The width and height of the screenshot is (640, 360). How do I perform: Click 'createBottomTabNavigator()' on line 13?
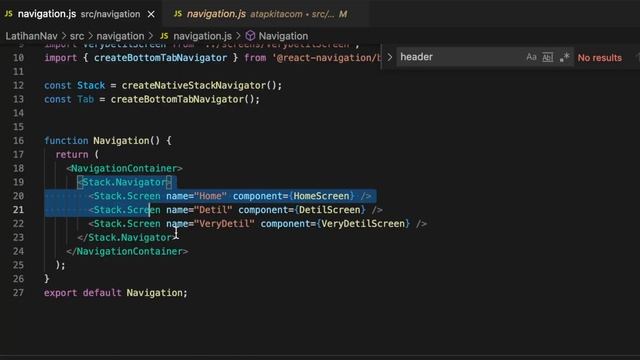click(185, 99)
